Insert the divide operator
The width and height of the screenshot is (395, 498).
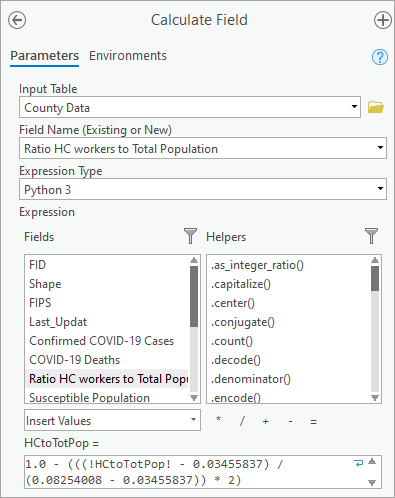coord(242,421)
